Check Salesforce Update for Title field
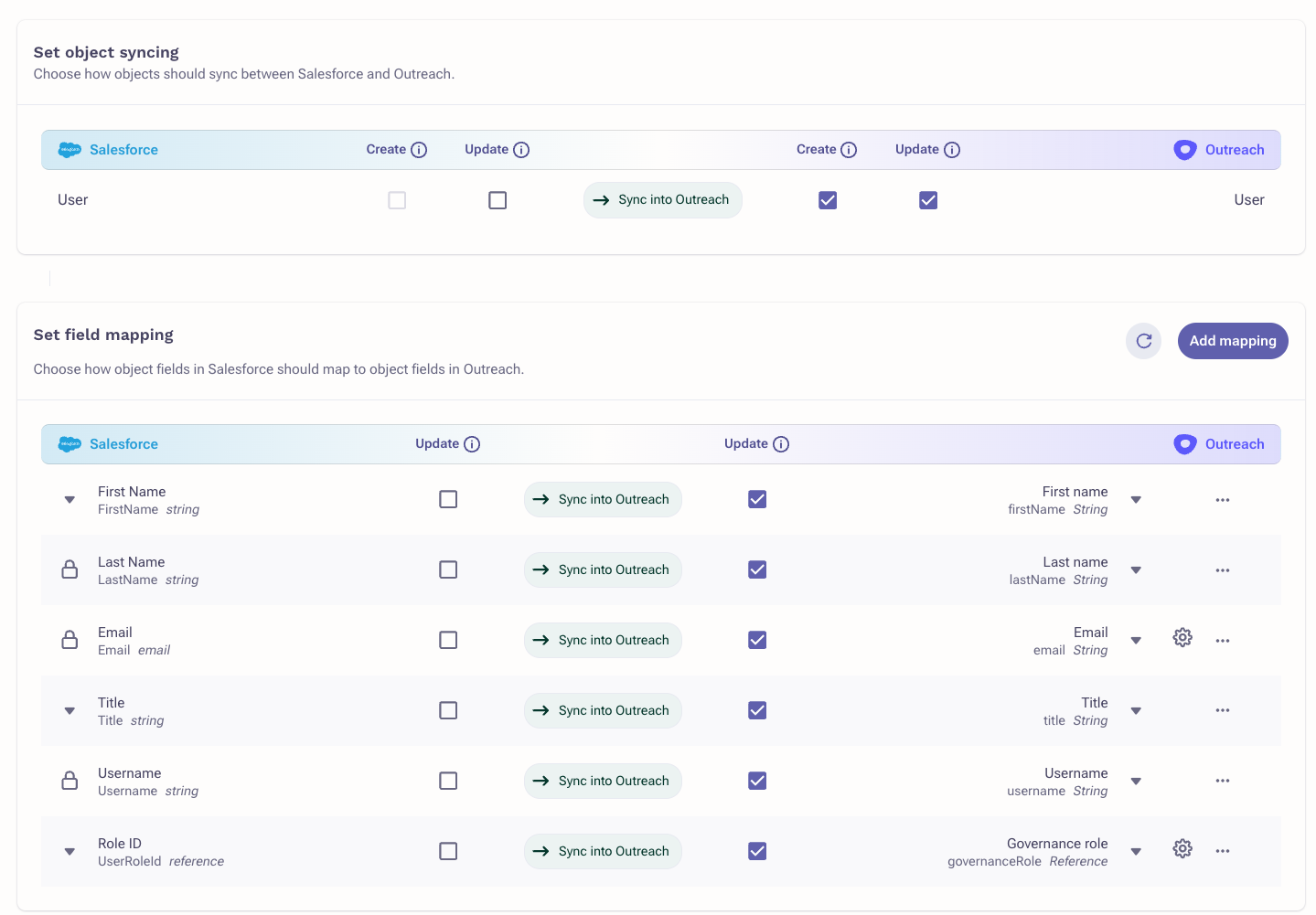The height and width of the screenshot is (915, 1316). [448, 710]
